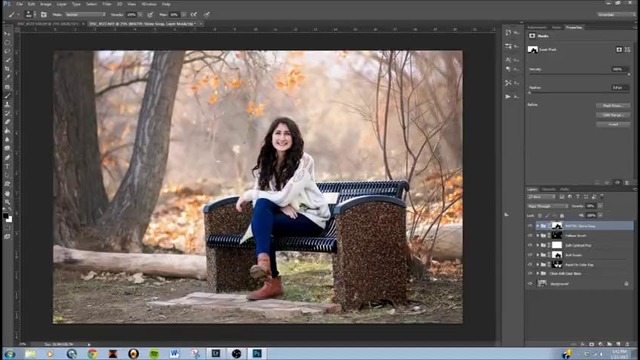Click the Stone Soup layer mask thumbnail
This screenshot has height=360, width=640.
click(x=557, y=226)
